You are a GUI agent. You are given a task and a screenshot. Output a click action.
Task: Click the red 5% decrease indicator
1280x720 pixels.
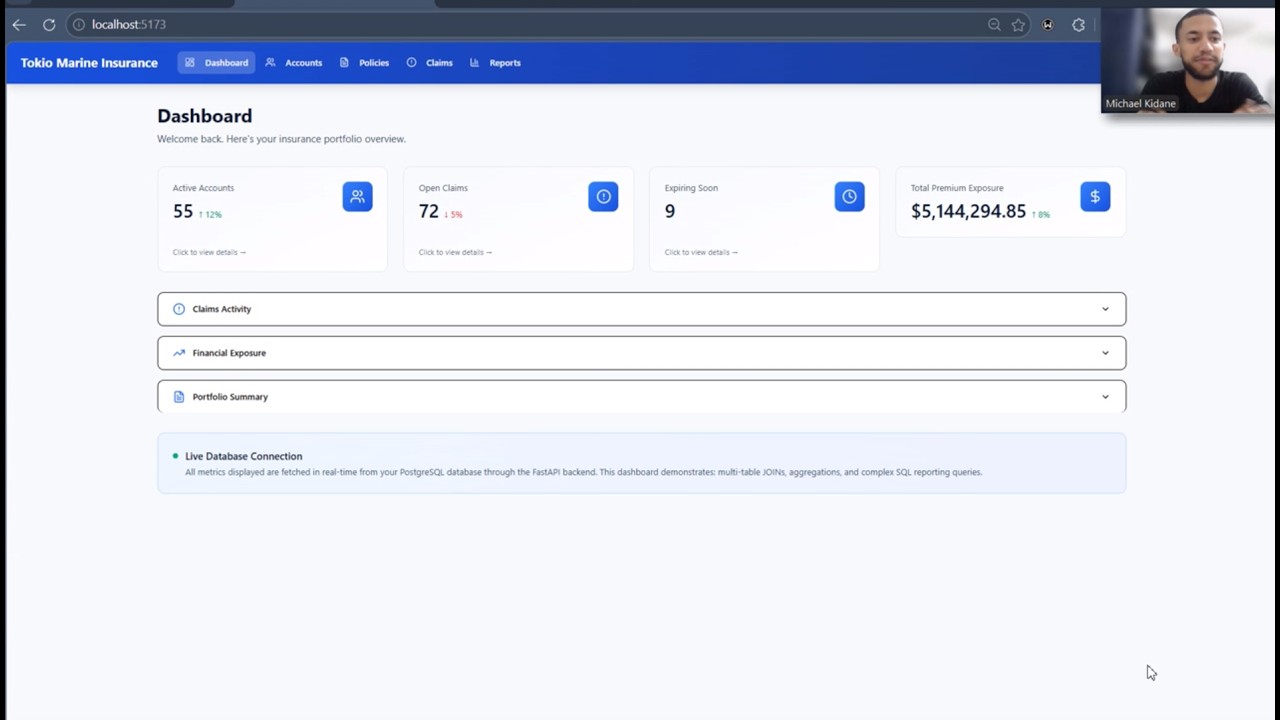coord(453,214)
